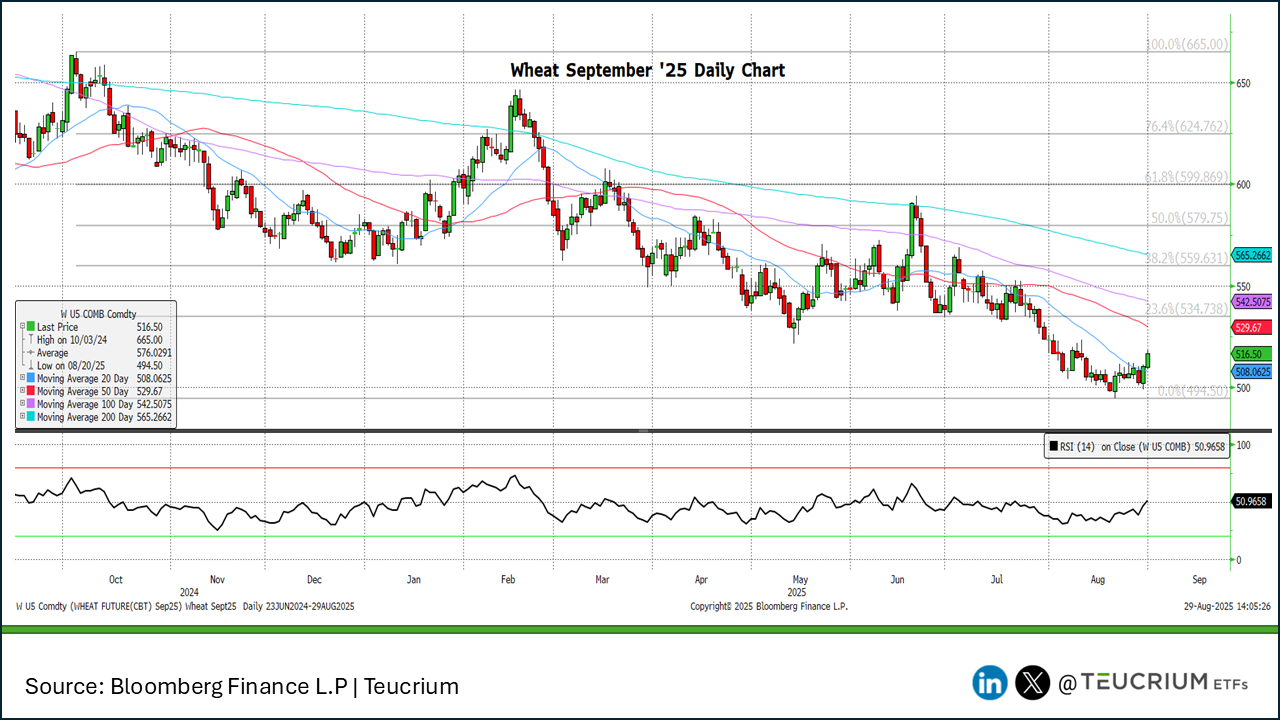Image resolution: width=1280 pixels, height=720 pixels.
Task: Click the 'Source: Bloomberg Finance L.P | Teucrium' text
Action: (x=242, y=686)
